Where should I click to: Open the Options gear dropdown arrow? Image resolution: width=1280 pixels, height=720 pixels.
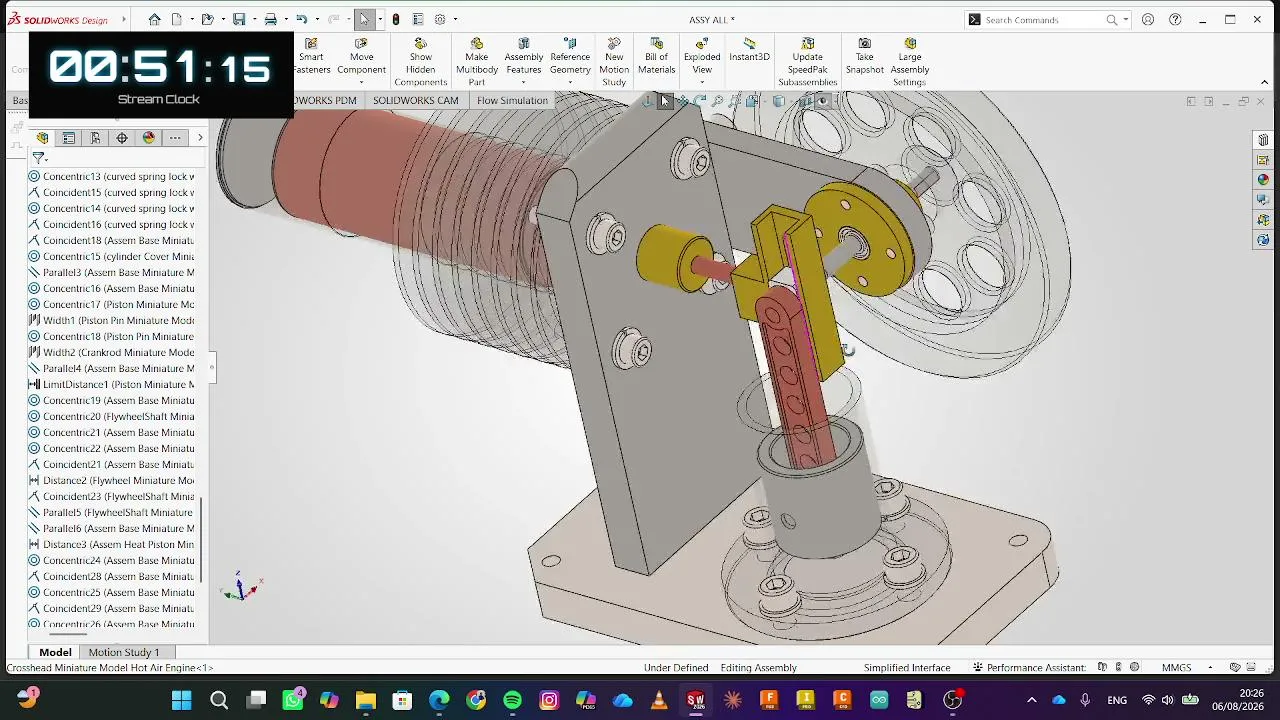(455, 19)
